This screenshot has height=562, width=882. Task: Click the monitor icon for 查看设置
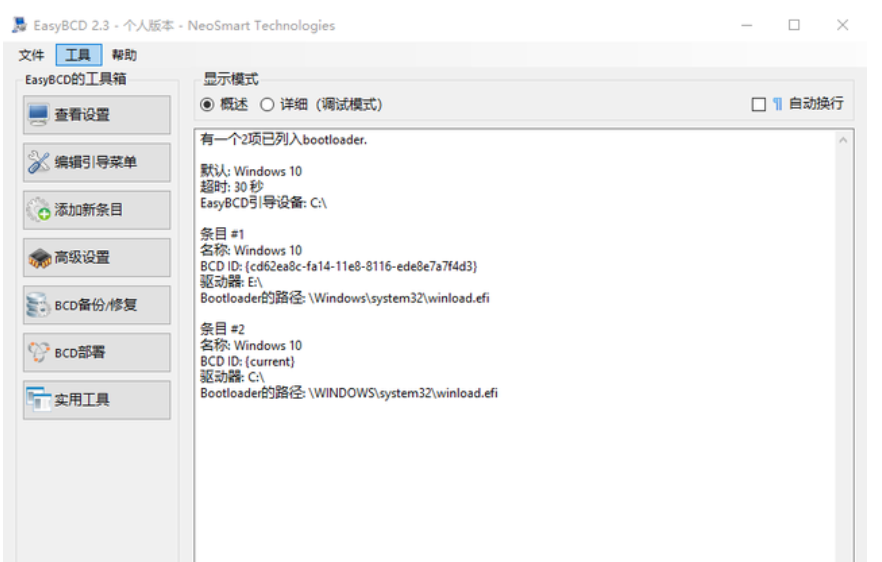pyautogui.click(x=39, y=115)
